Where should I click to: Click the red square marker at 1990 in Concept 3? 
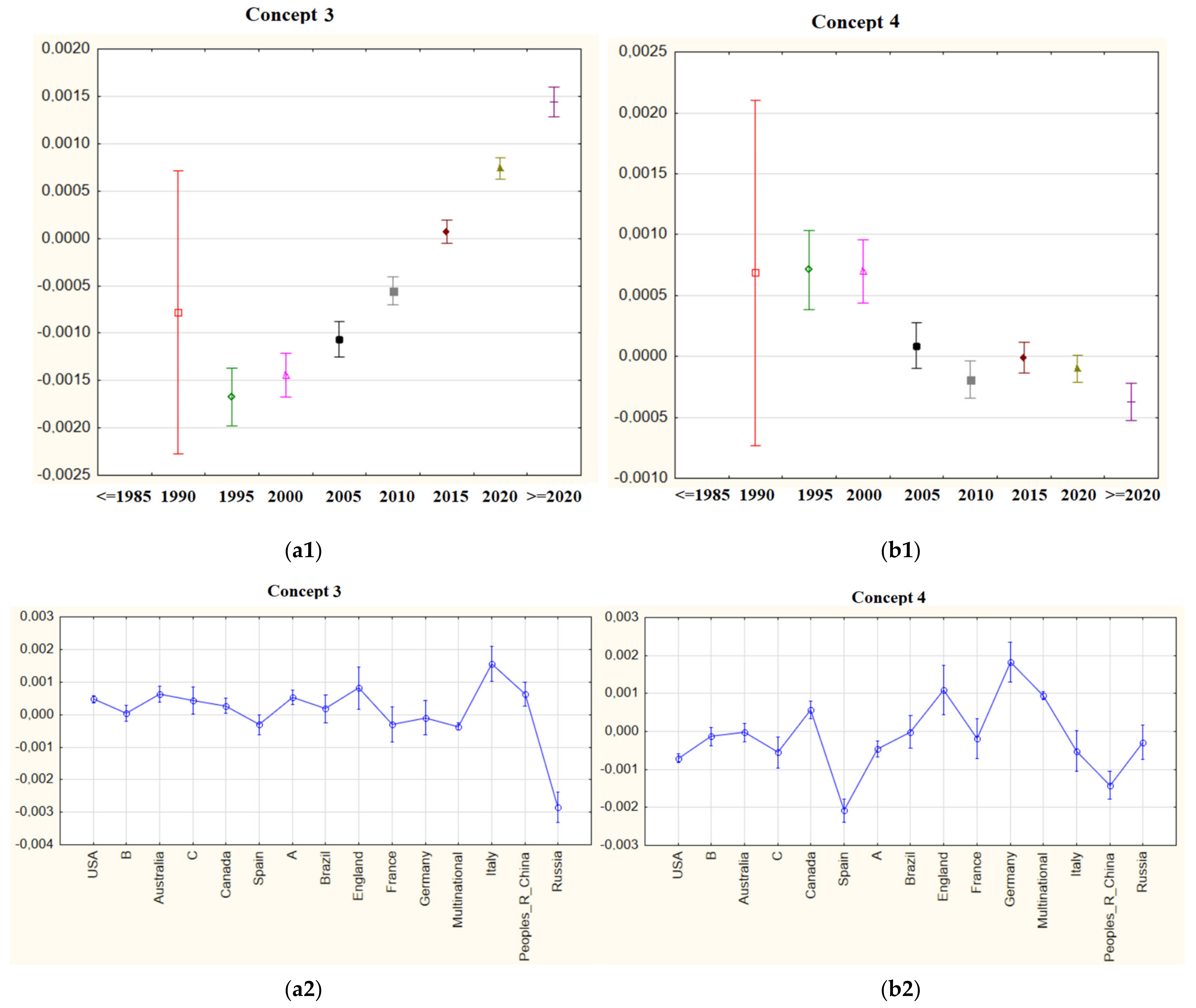click(x=178, y=313)
